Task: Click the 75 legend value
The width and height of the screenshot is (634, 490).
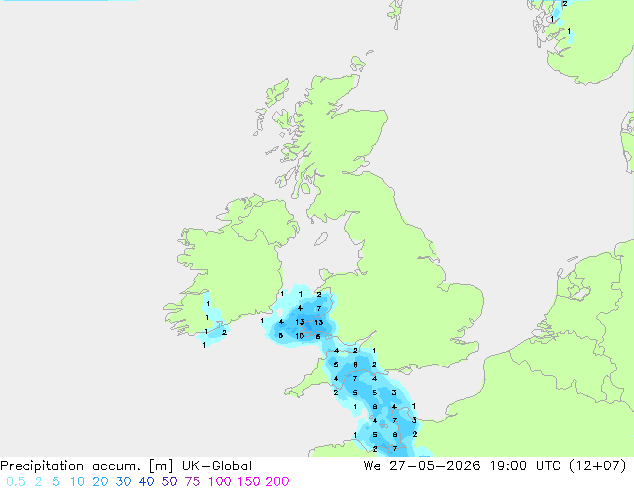Action: (192, 482)
